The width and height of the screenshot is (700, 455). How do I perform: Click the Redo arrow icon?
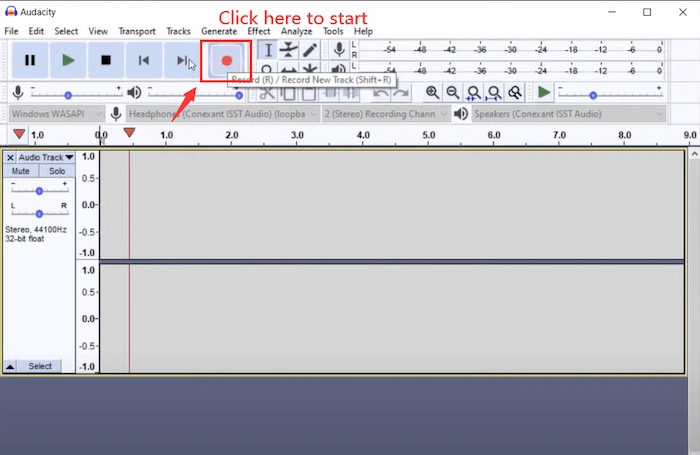pyautogui.click(x=401, y=93)
